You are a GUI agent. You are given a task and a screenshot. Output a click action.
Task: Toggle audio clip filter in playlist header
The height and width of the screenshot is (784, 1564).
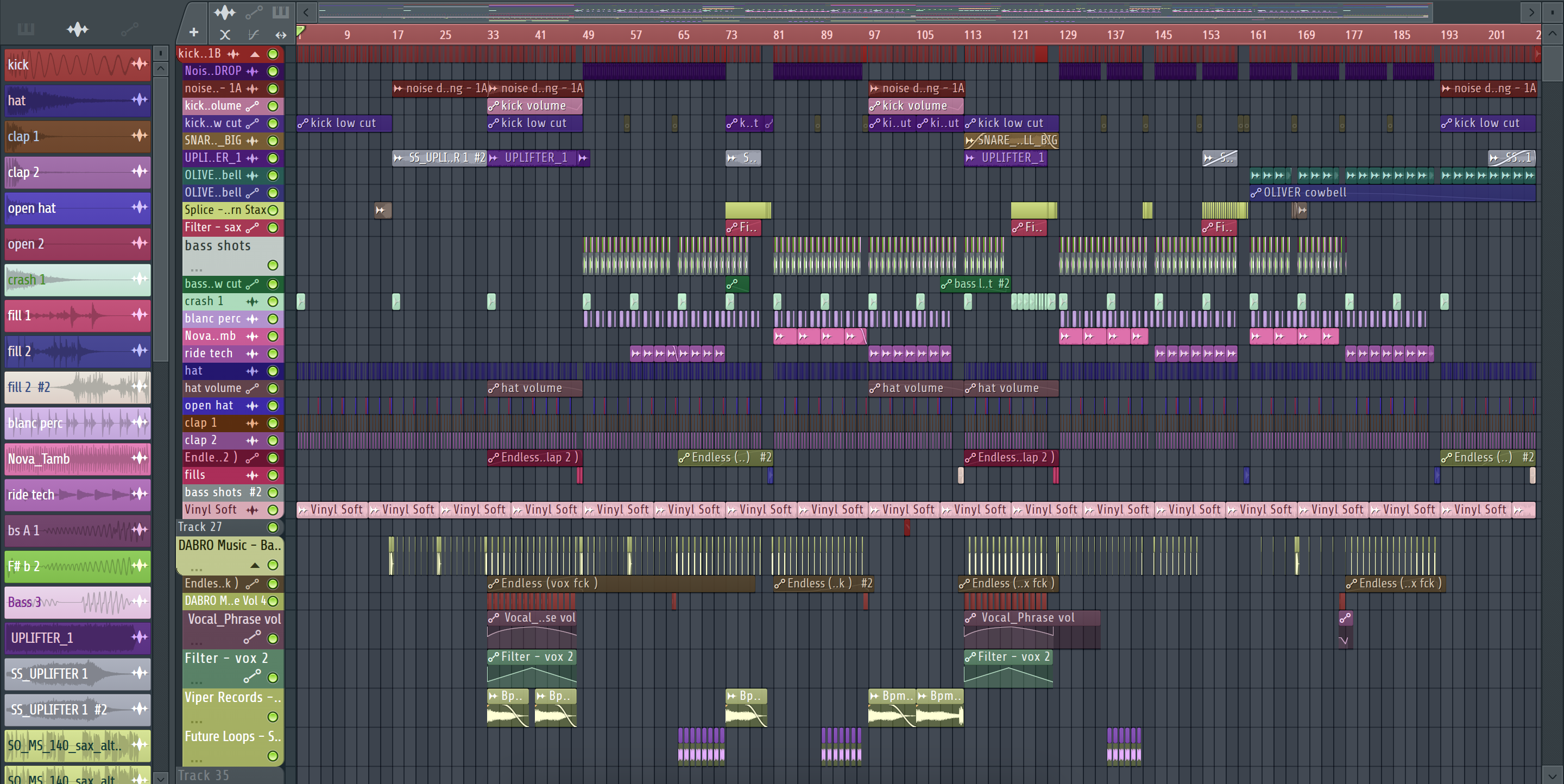pos(225,11)
